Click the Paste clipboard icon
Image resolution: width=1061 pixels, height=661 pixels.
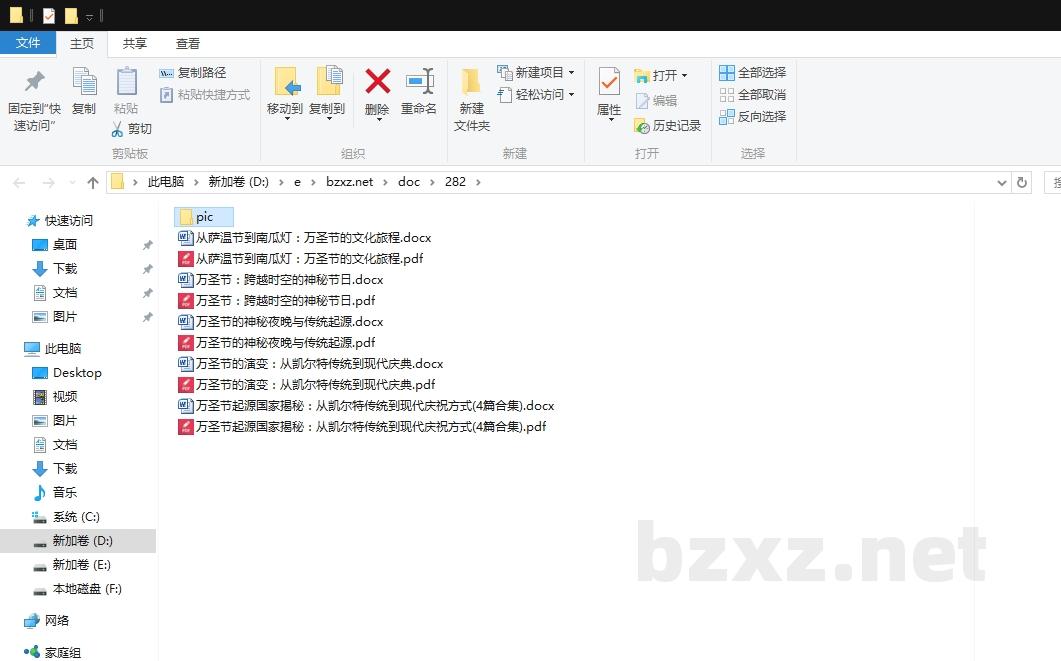(x=126, y=82)
